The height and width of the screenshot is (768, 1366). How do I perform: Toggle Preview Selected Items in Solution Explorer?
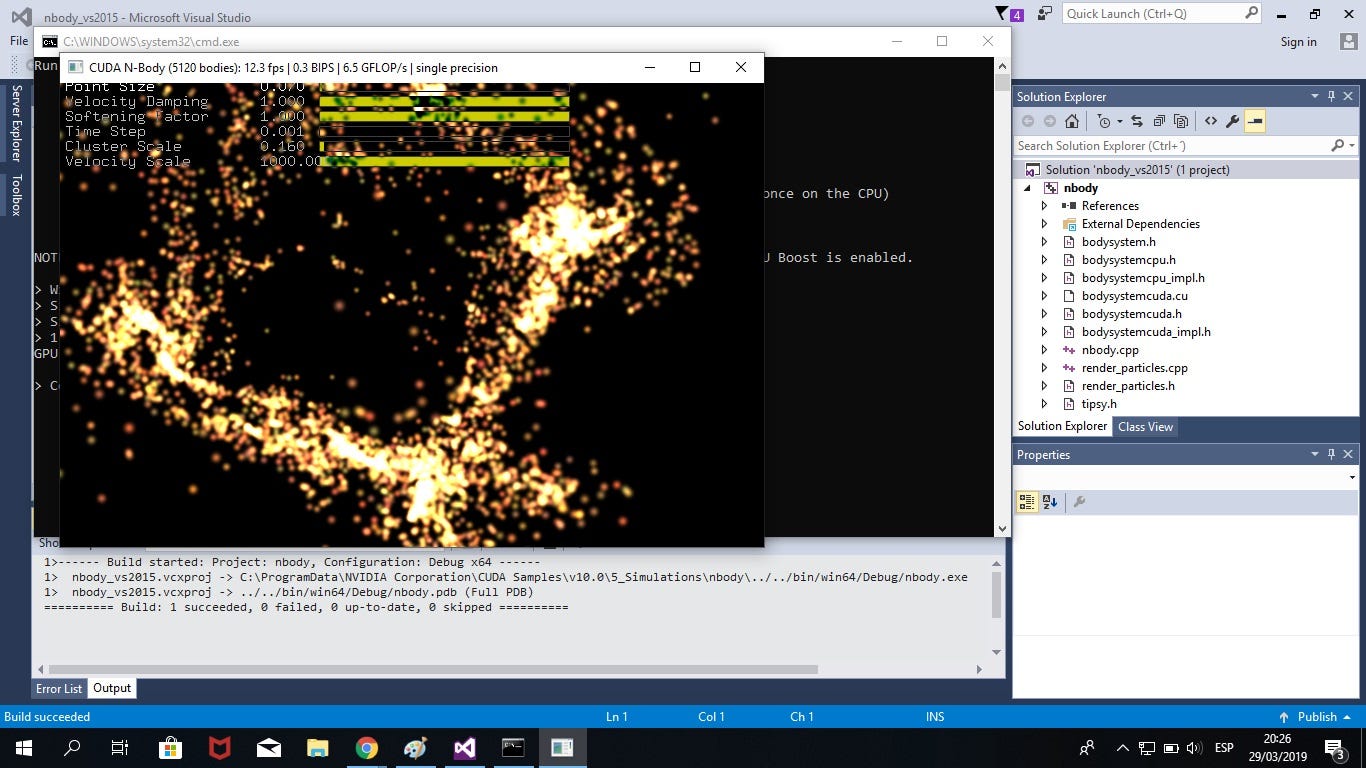coord(1255,121)
